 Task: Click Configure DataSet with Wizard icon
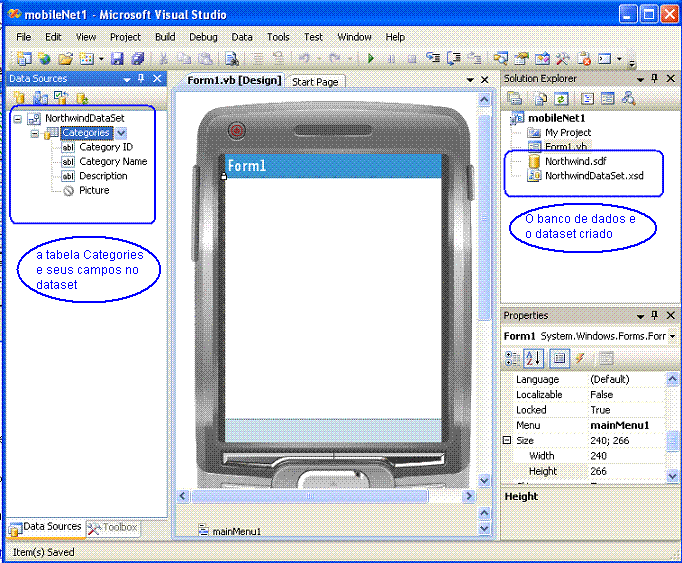60,98
